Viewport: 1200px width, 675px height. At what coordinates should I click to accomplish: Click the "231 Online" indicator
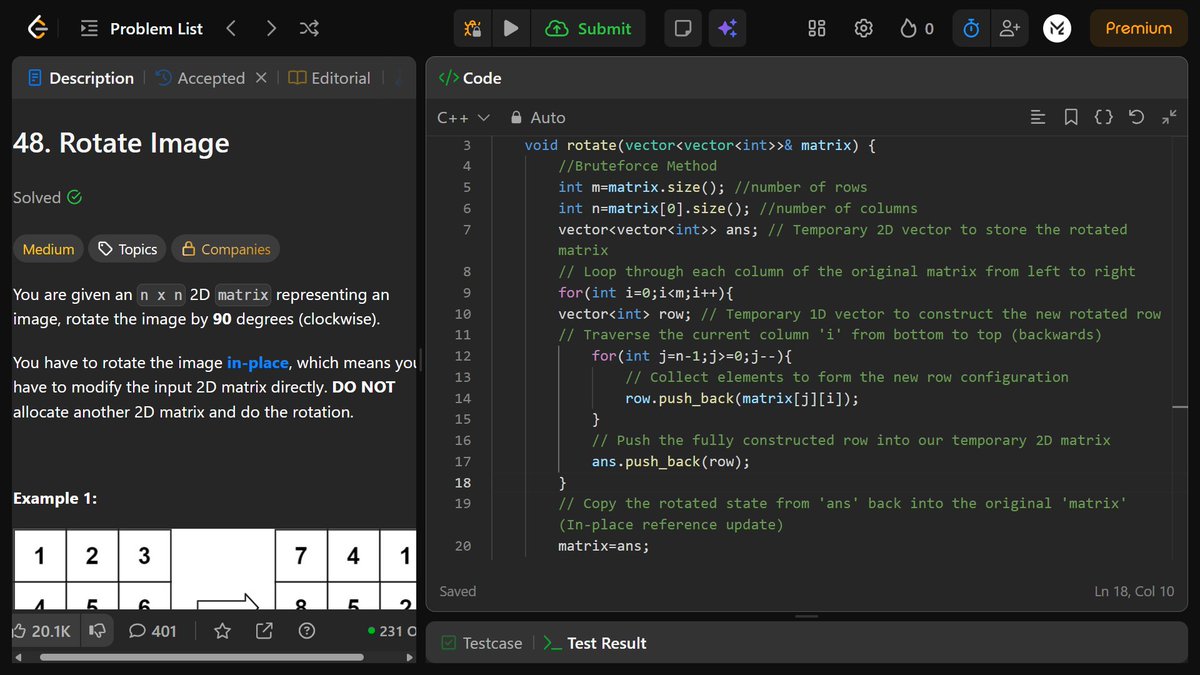click(x=393, y=631)
